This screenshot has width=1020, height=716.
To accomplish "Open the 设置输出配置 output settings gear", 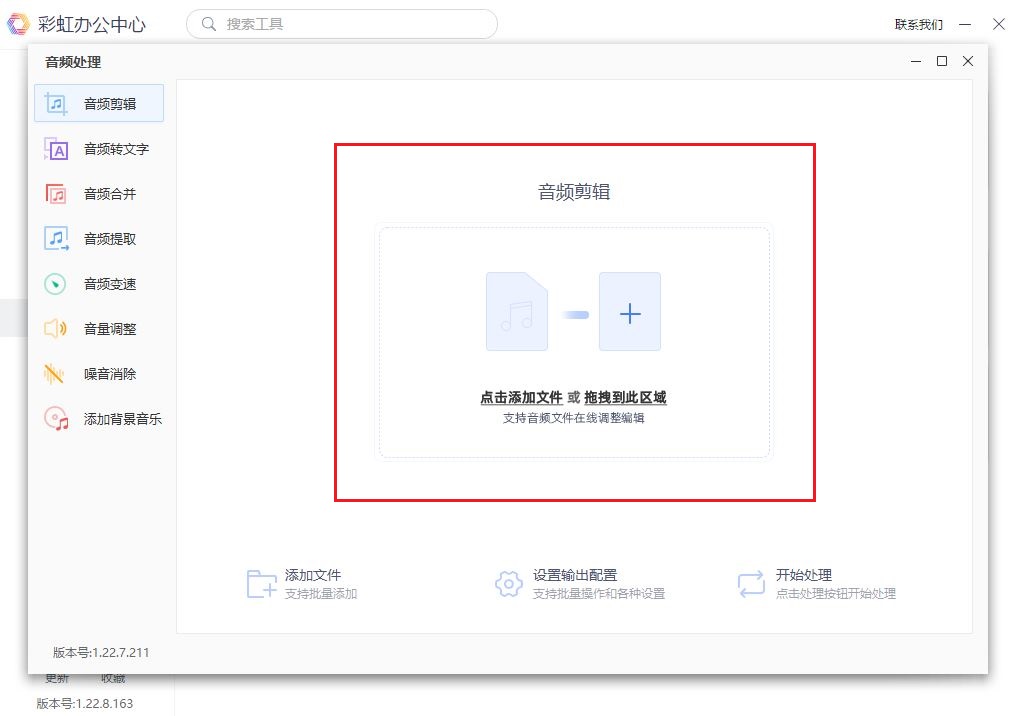I will pos(507,583).
